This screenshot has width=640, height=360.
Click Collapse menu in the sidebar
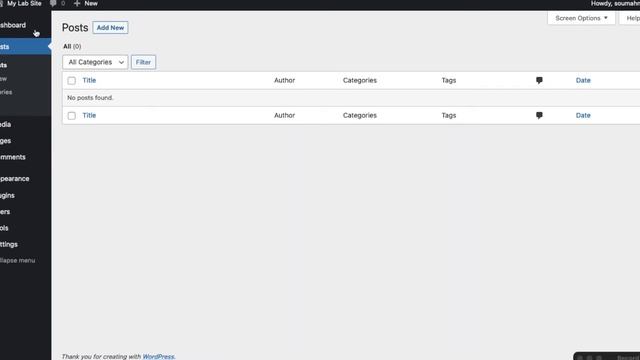(18, 260)
